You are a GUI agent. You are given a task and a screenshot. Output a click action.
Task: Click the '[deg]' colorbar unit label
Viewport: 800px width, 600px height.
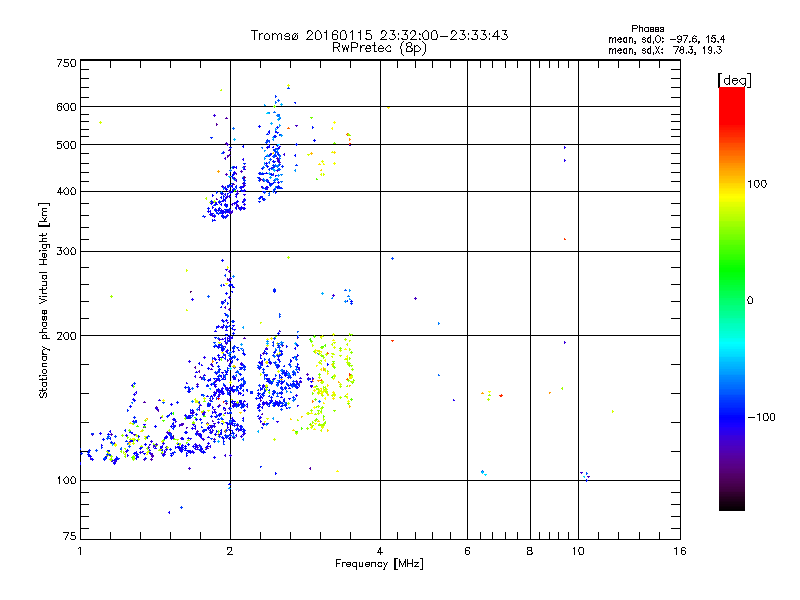[734, 80]
